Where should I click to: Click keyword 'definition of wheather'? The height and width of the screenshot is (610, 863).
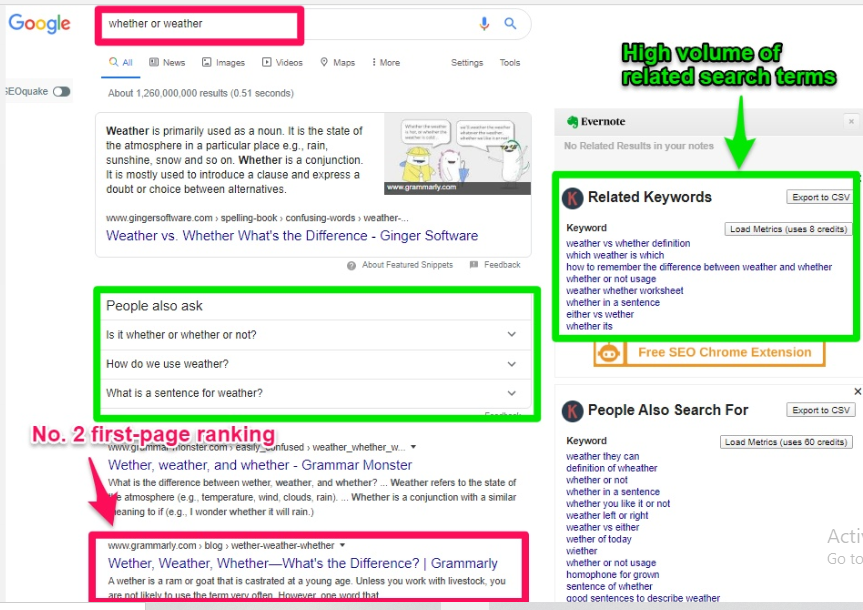pos(611,469)
